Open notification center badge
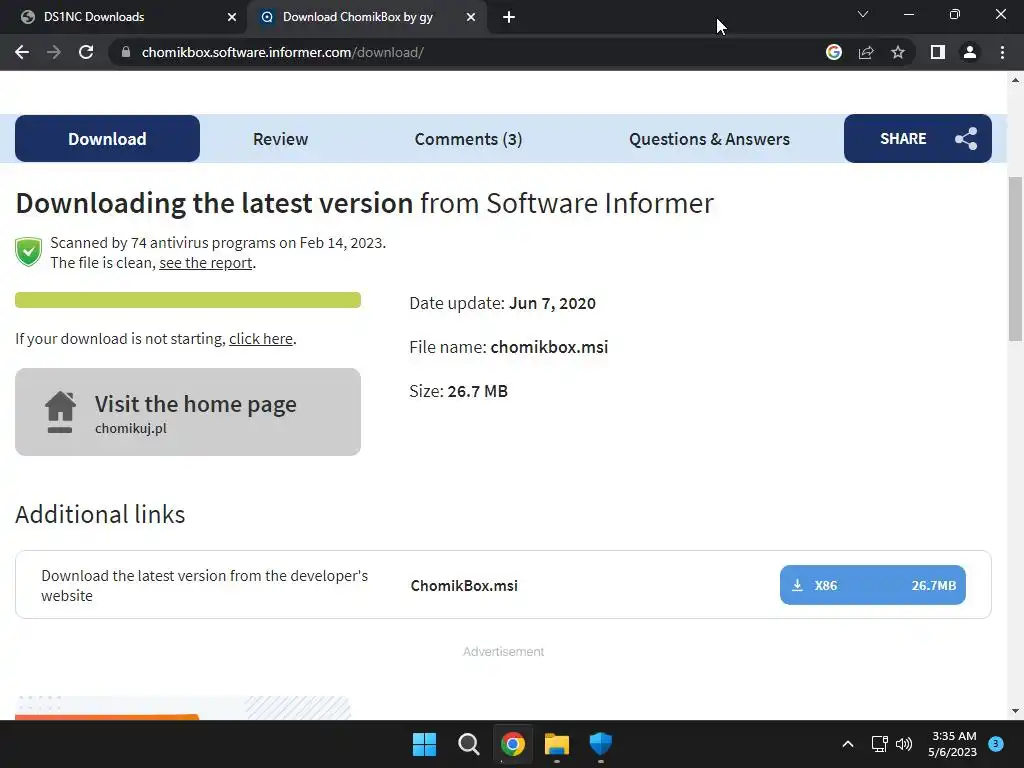Viewport: 1024px width, 768px height. tap(996, 743)
